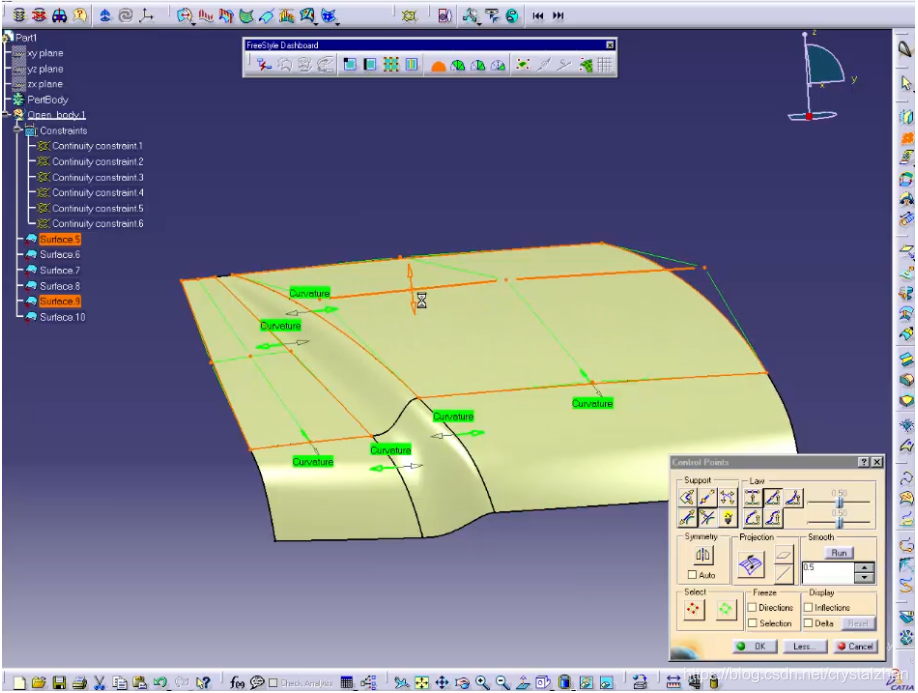Click Cancel in Control Points dialog

coord(855,647)
